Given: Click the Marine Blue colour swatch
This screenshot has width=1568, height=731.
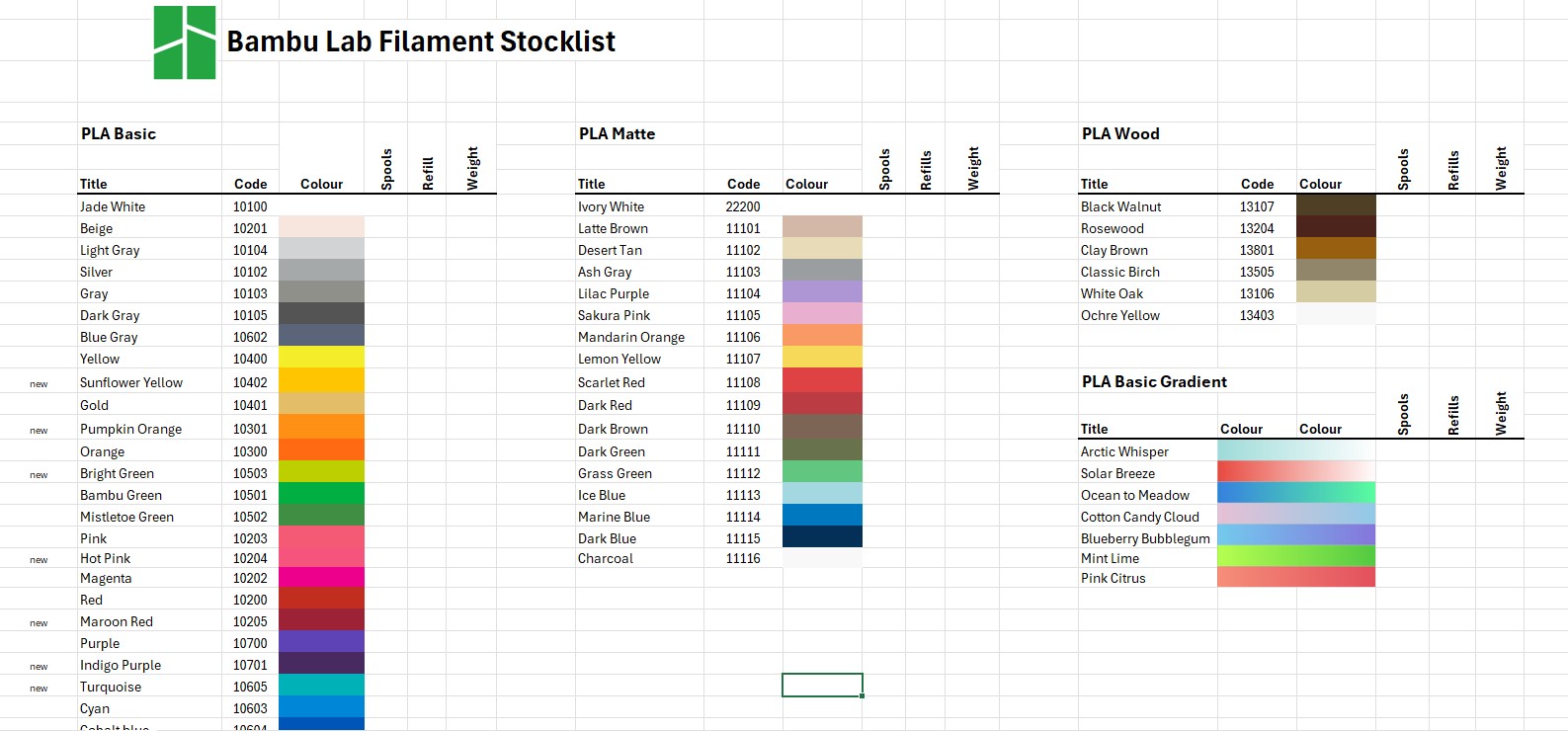Looking at the screenshot, I should (x=822, y=517).
